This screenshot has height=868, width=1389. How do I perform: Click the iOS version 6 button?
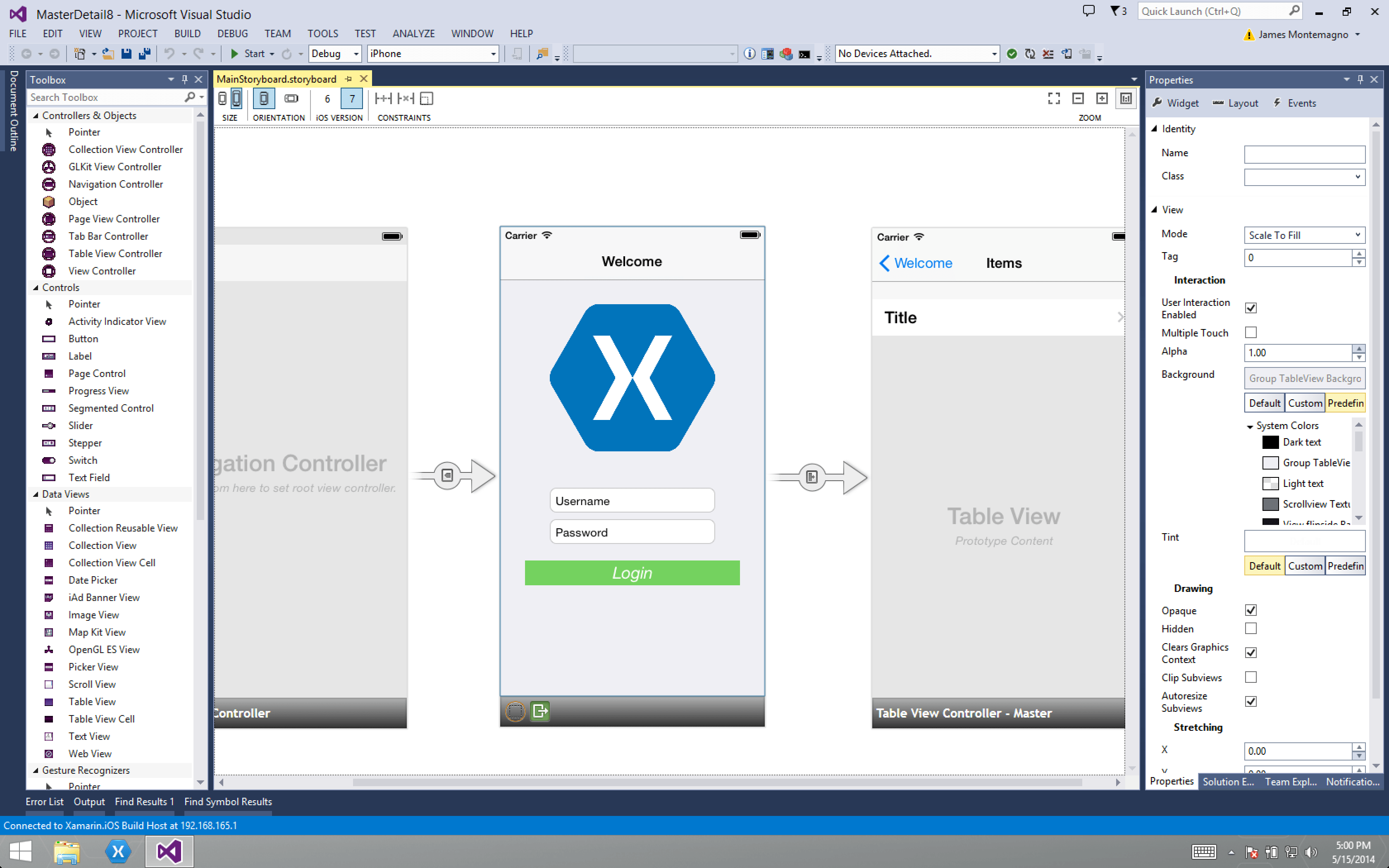[327, 99]
